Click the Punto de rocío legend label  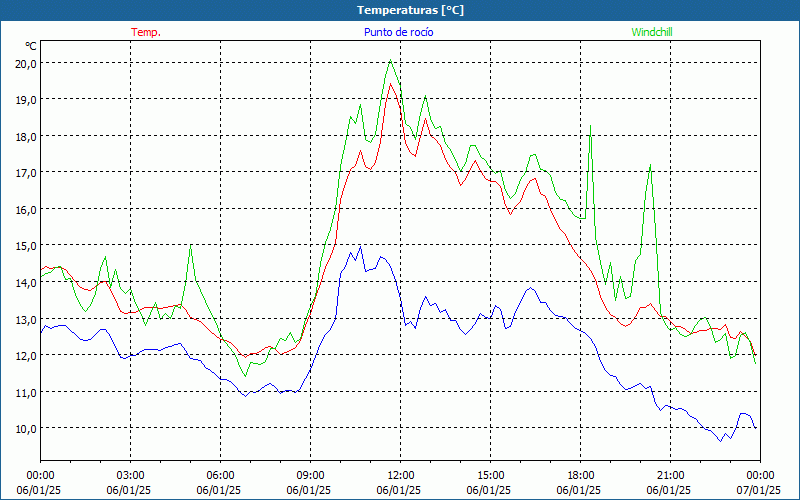pyautogui.click(x=398, y=32)
